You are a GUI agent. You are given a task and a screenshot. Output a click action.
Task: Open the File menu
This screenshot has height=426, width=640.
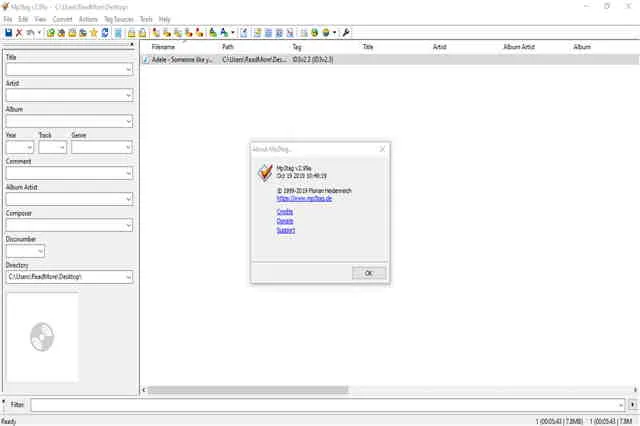coord(8,19)
